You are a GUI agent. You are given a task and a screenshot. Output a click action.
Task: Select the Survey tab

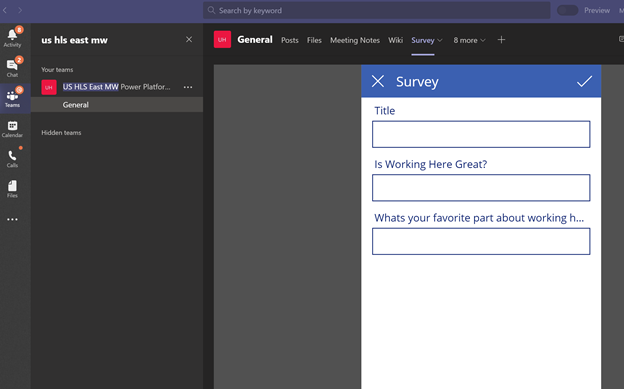pyautogui.click(x=423, y=40)
